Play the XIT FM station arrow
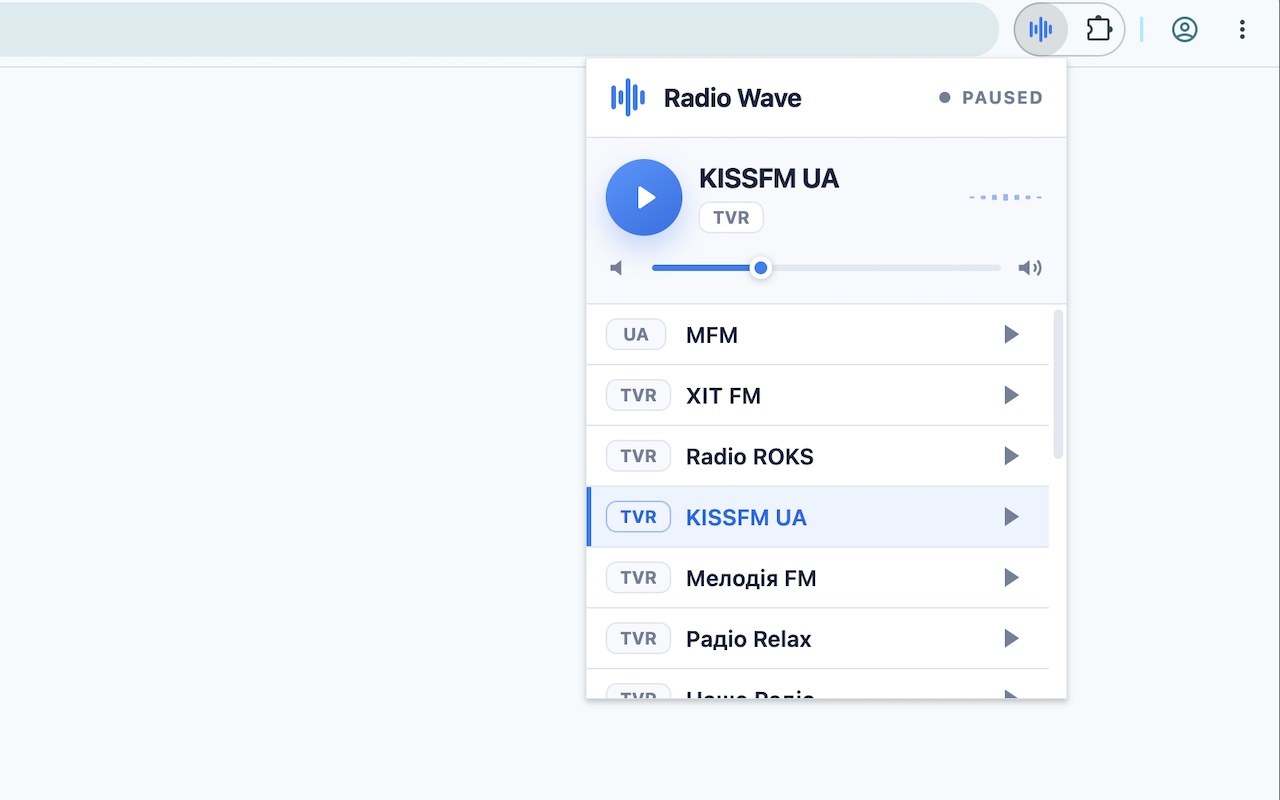Screen dimensions: 1280x800 1011,395
